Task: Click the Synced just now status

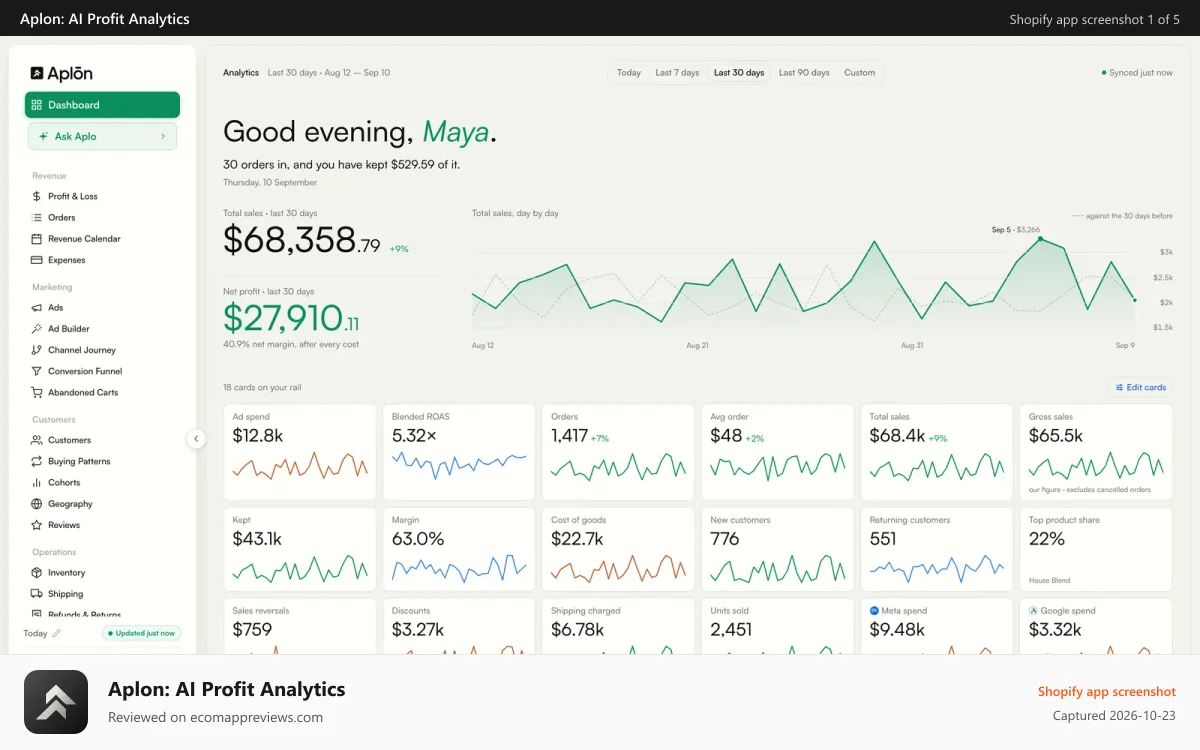Action: point(1137,73)
